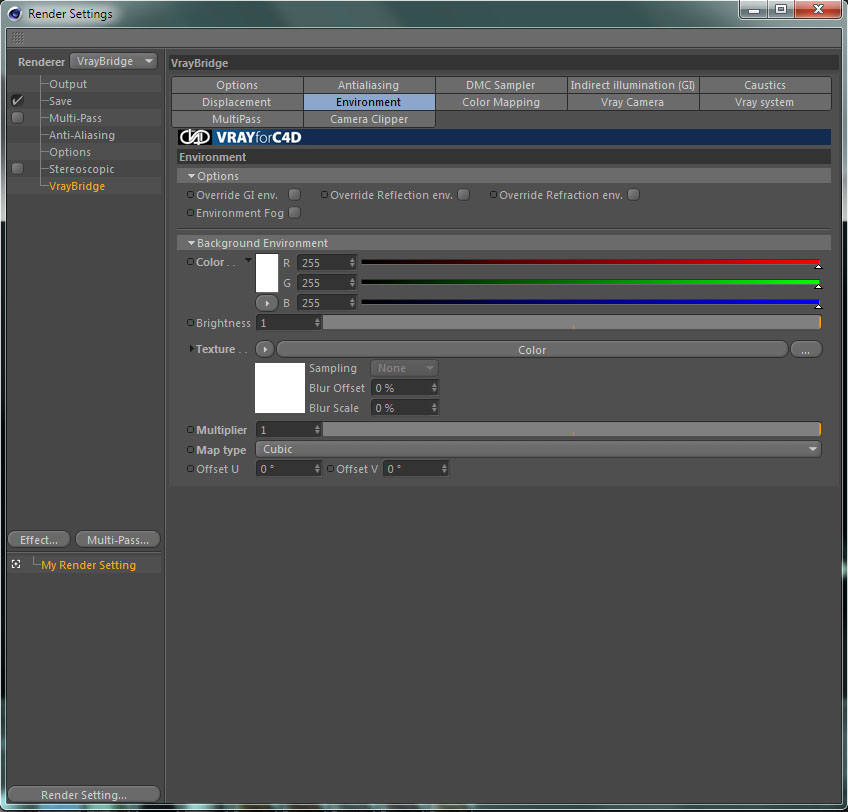
Task: Open arrow button left of B channel
Action: click(267, 303)
